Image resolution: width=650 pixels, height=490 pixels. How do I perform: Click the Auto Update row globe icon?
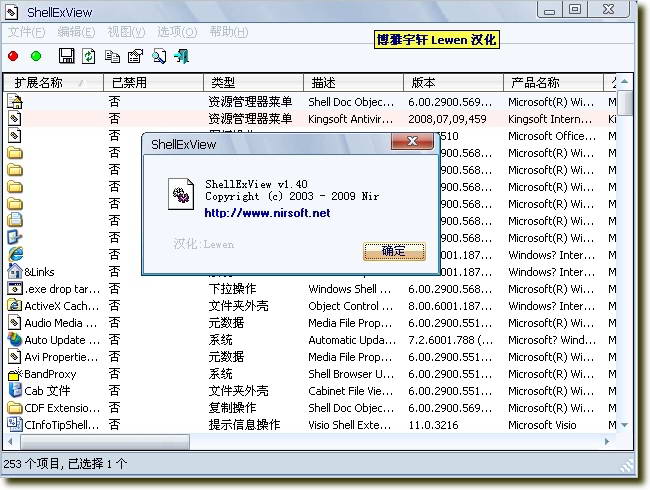tap(15, 340)
